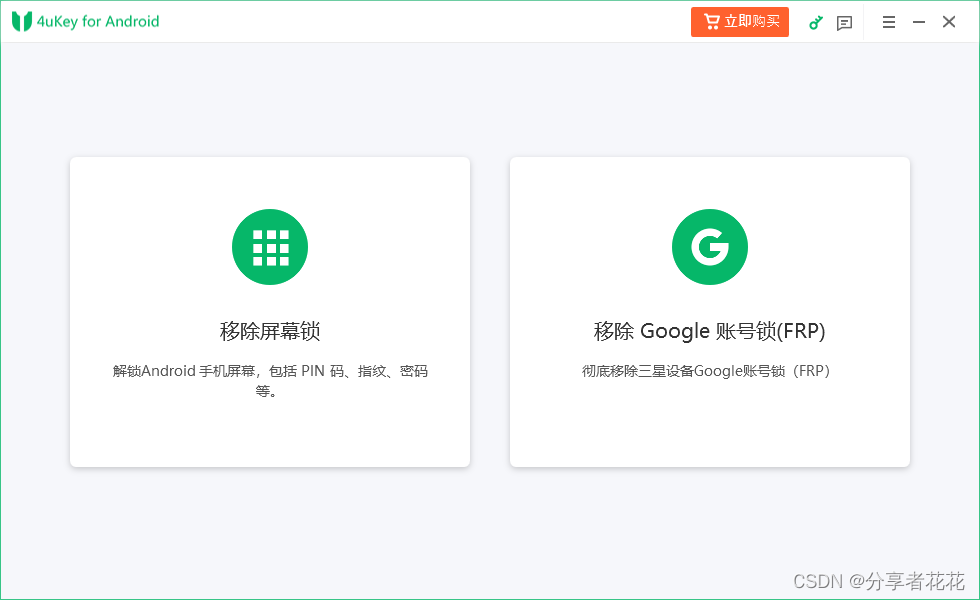The height and width of the screenshot is (600, 980).
Task: Click the 立即购买 buy now button
Action: coord(739,22)
